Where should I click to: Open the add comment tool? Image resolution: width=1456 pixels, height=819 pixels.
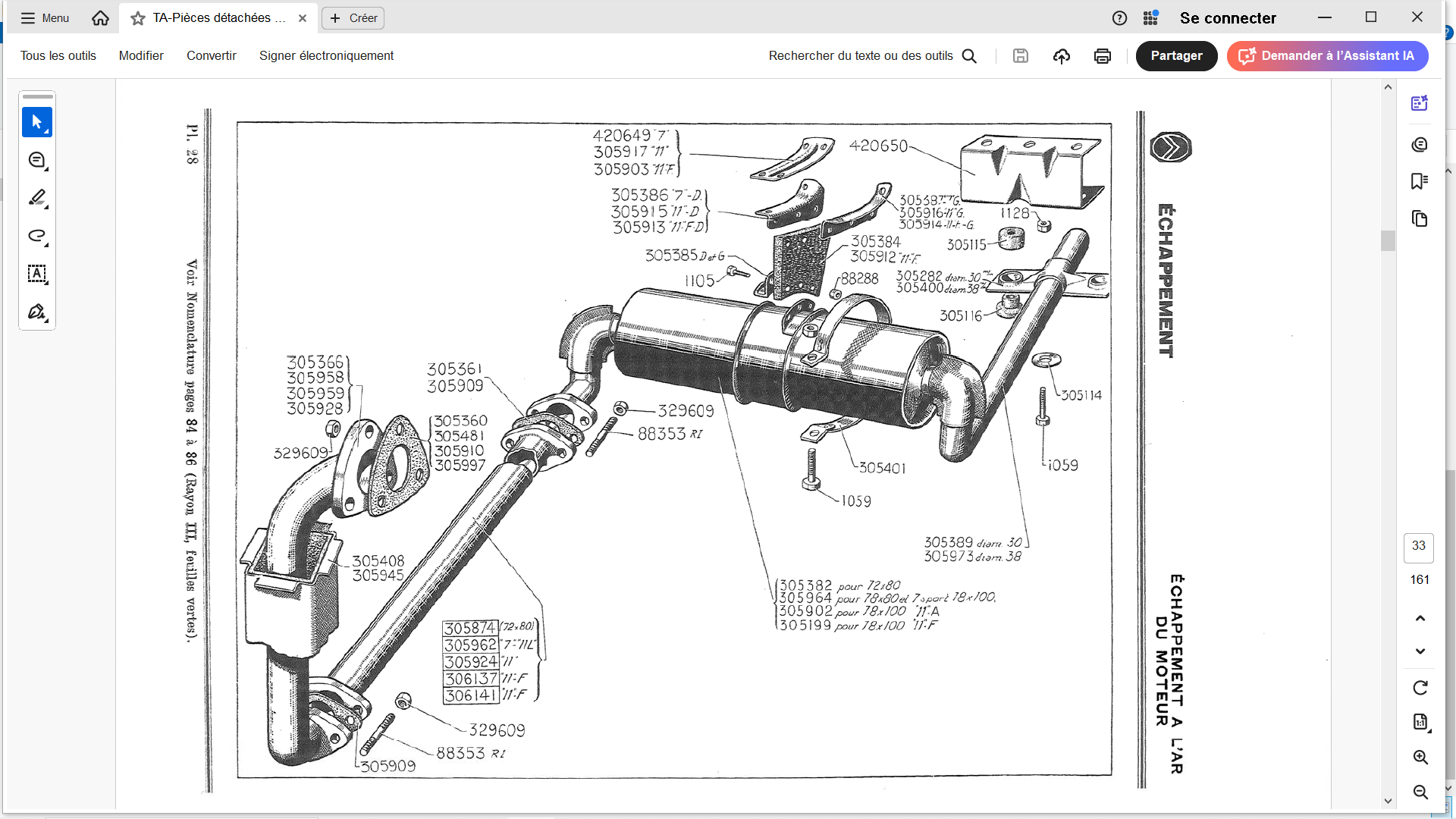tap(36, 160)
